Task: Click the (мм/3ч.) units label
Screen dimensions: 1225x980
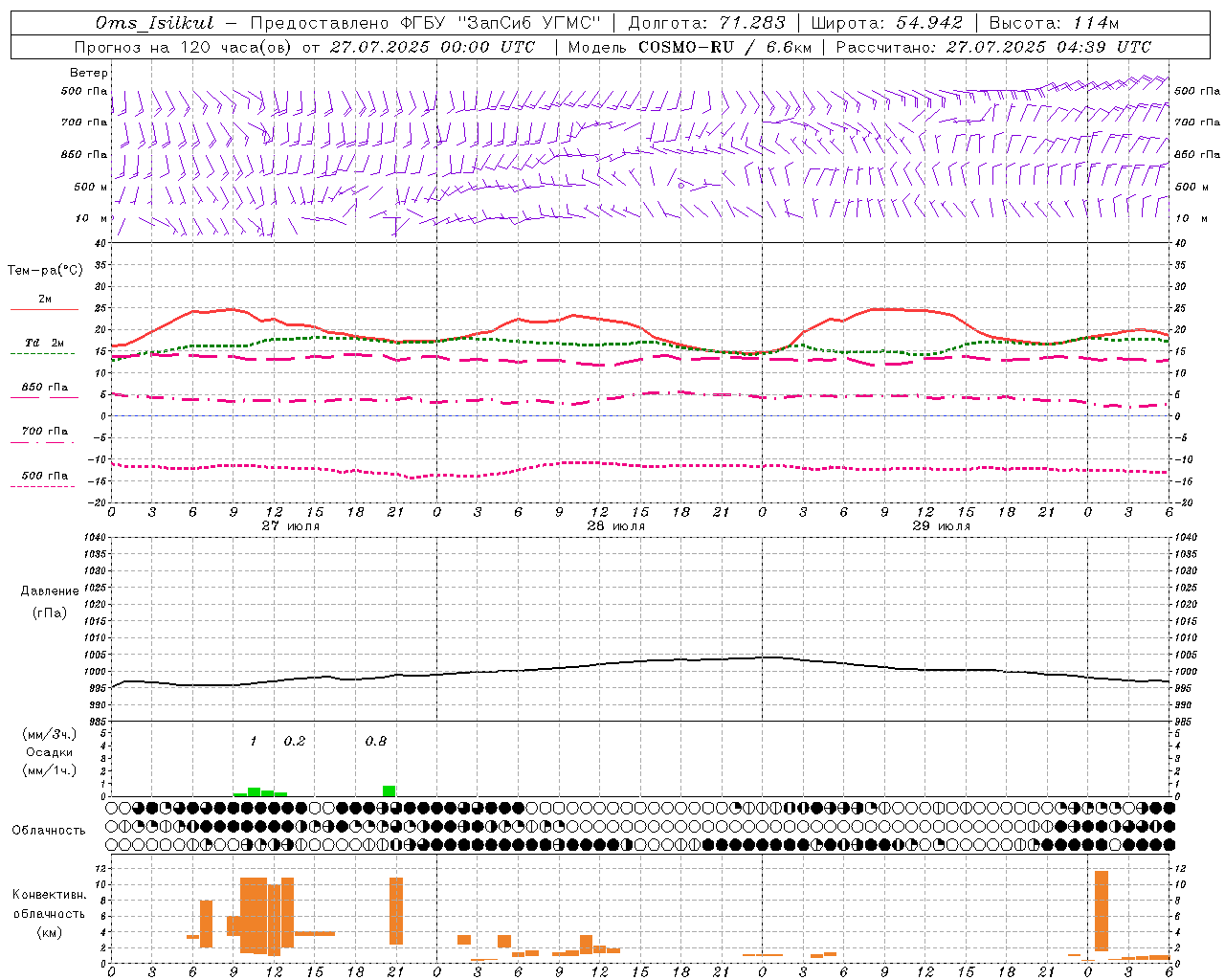Action: [49, 734]
